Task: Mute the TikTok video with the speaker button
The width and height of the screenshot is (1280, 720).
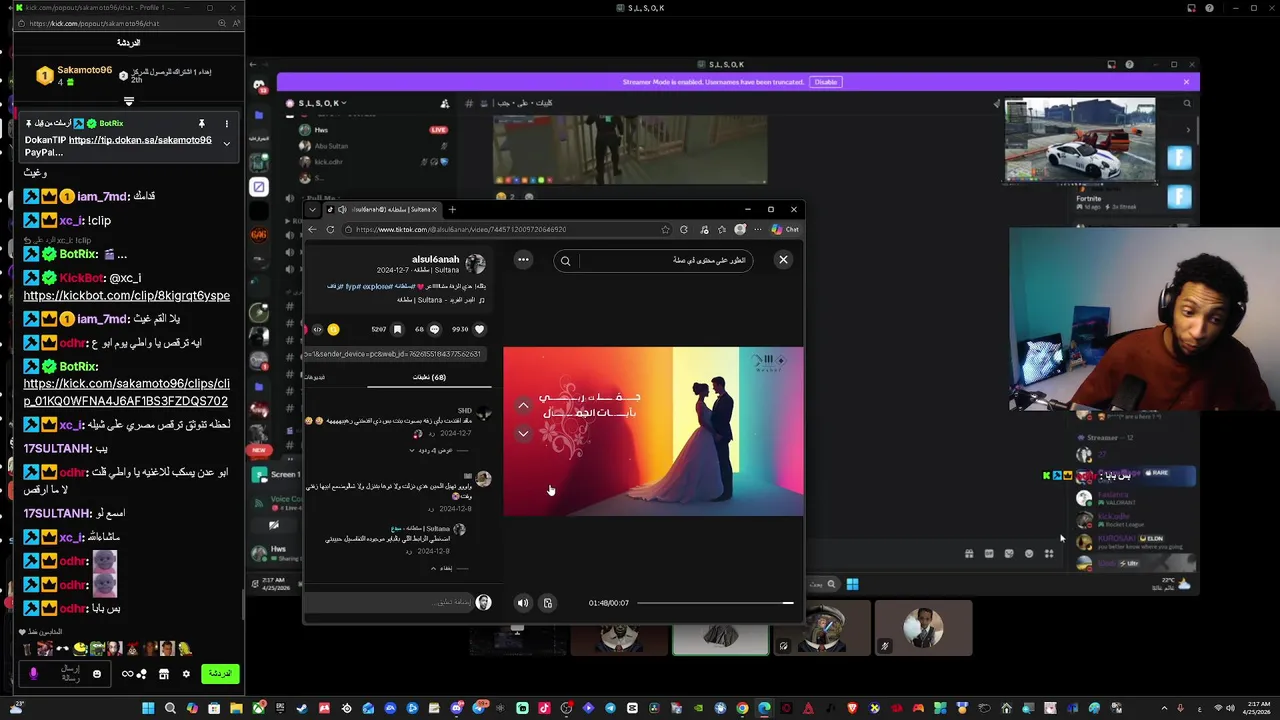Action: pos(522,603)
